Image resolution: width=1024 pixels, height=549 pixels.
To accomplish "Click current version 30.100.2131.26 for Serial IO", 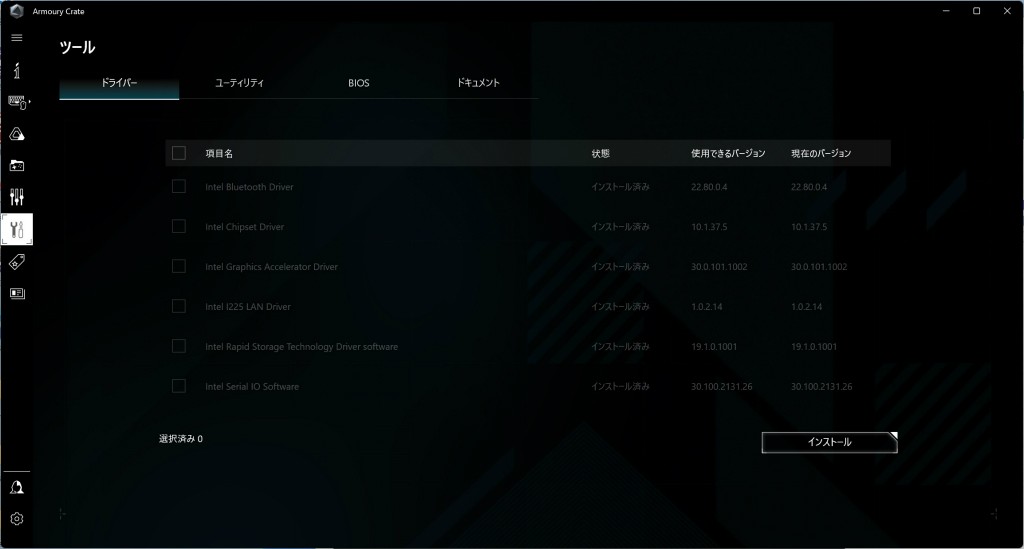I will pos(822,386).
